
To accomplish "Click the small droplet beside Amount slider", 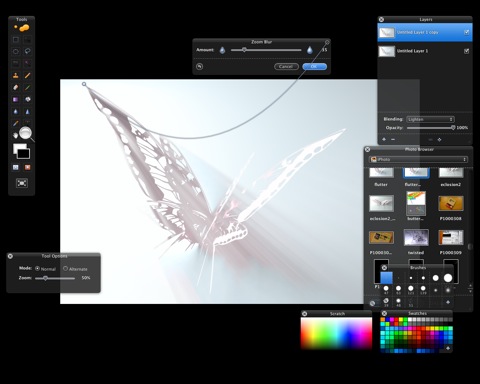I will point(222,50).
